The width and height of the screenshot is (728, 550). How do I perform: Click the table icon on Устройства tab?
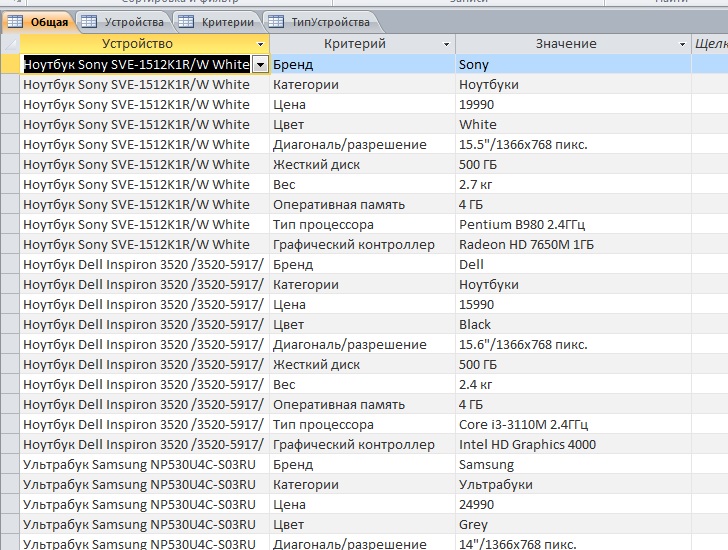(89, 22)
